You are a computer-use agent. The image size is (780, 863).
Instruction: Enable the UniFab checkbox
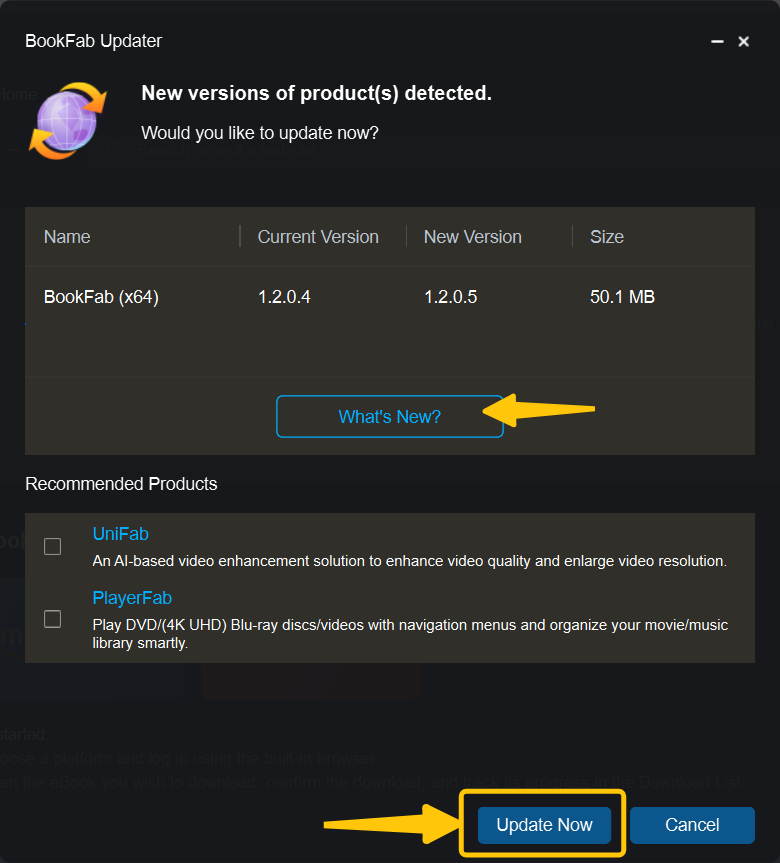click(53, 547)
